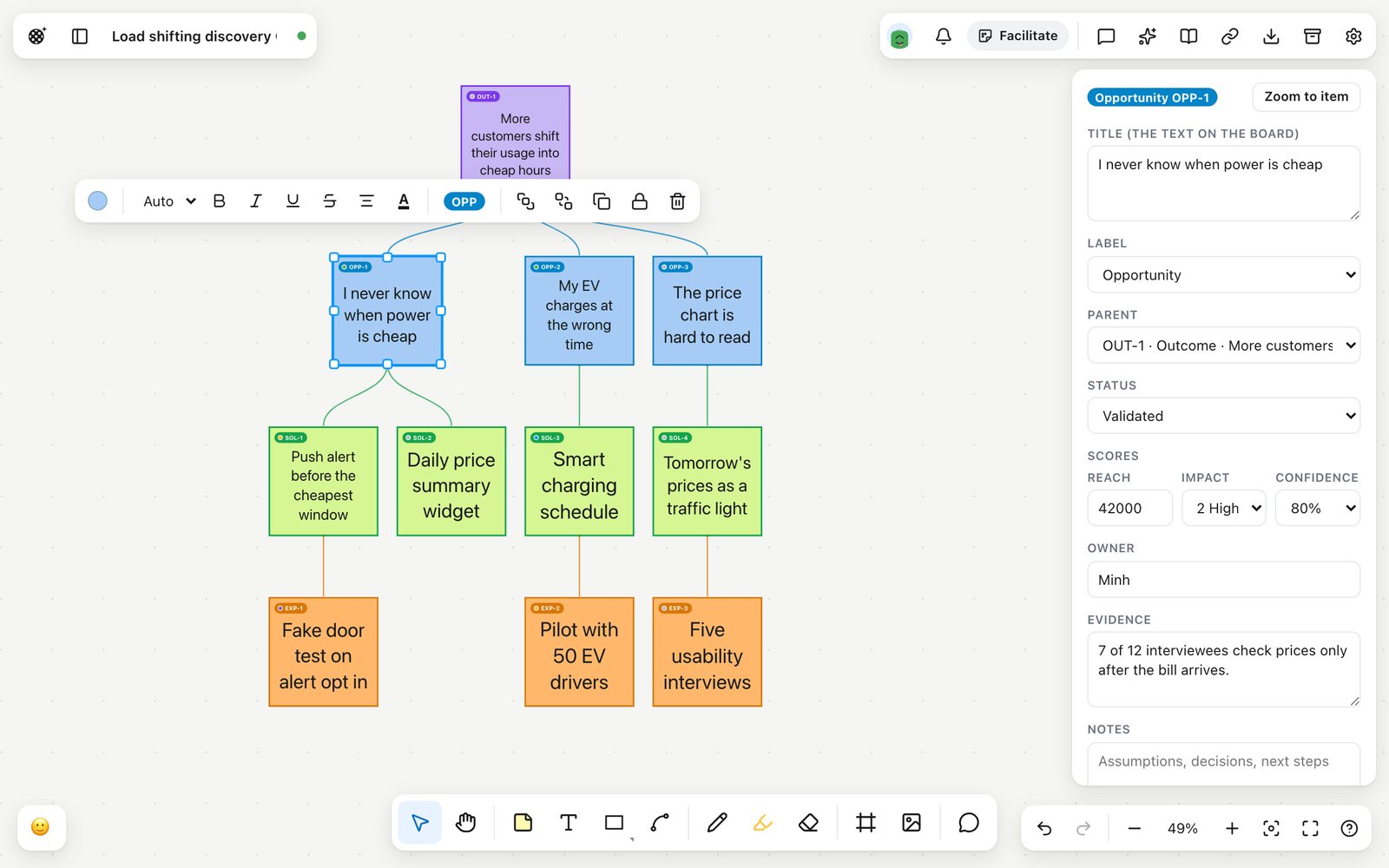Change the Impact dropdown value
Image resolution: width=1389 pixels, height=868 pixels.
pos(1223,509)
